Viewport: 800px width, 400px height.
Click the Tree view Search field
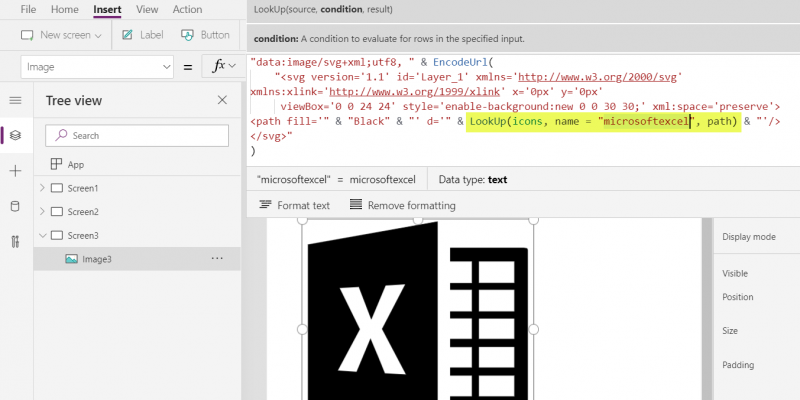point(137,135)
